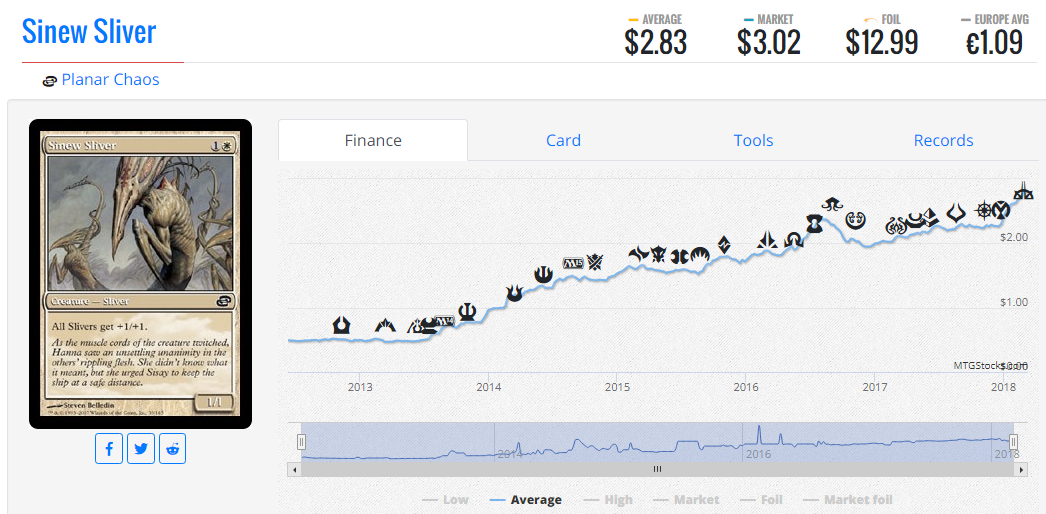Image resolution: width=1046 pixels, height=514 pixels.
Task: Click the navigator scroll left arrow
Action: click(x=294, y=469)
